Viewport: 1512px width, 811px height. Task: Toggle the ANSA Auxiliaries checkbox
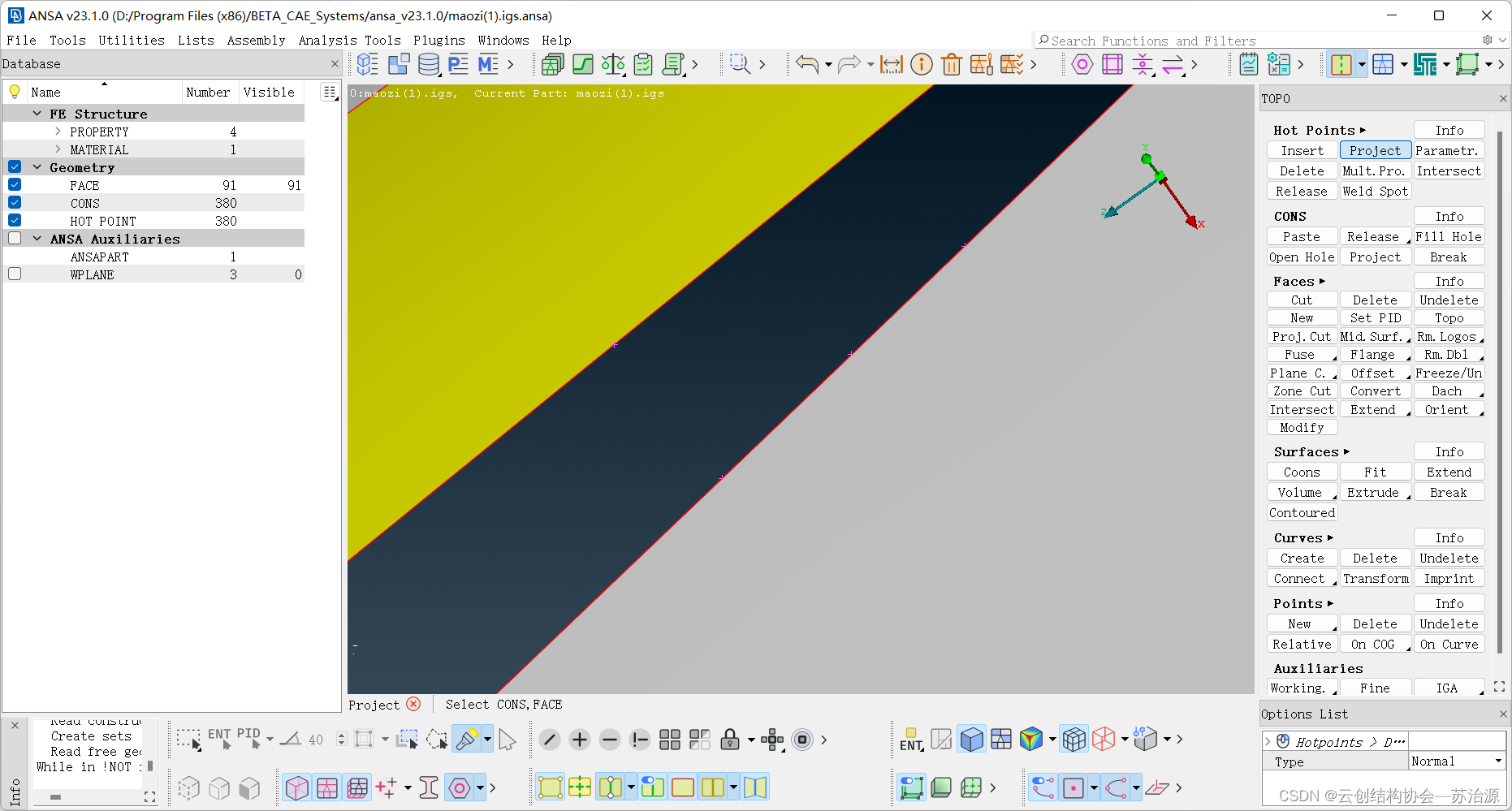coord(15,239)
